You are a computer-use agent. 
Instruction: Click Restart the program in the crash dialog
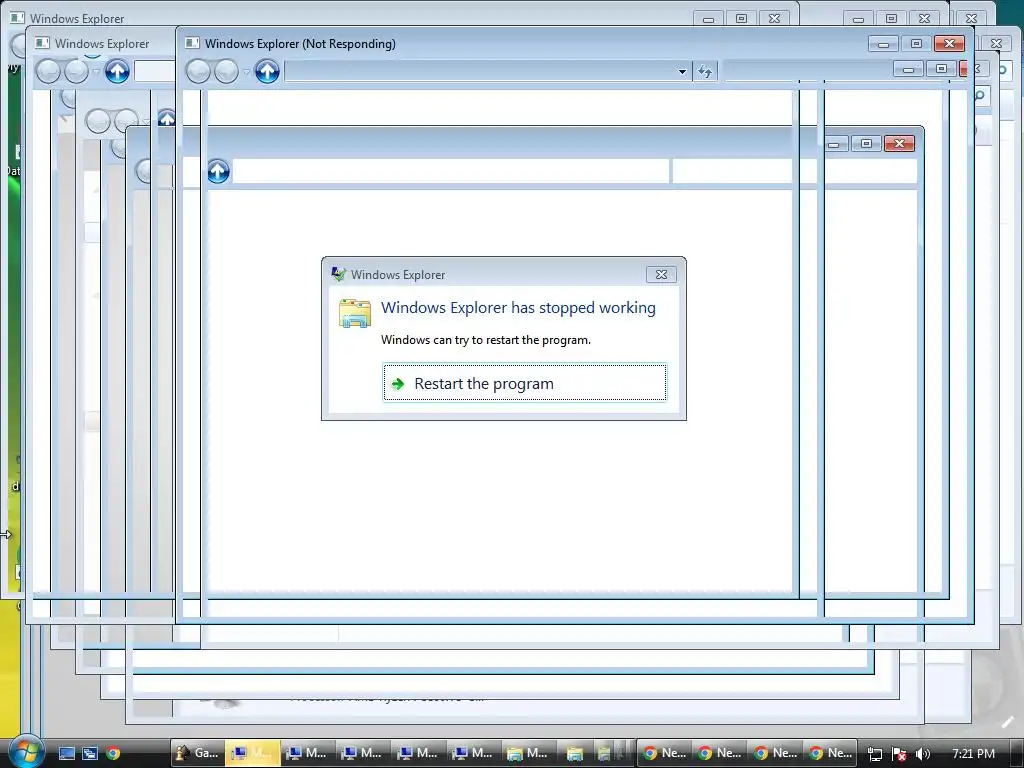pos(524,383)
